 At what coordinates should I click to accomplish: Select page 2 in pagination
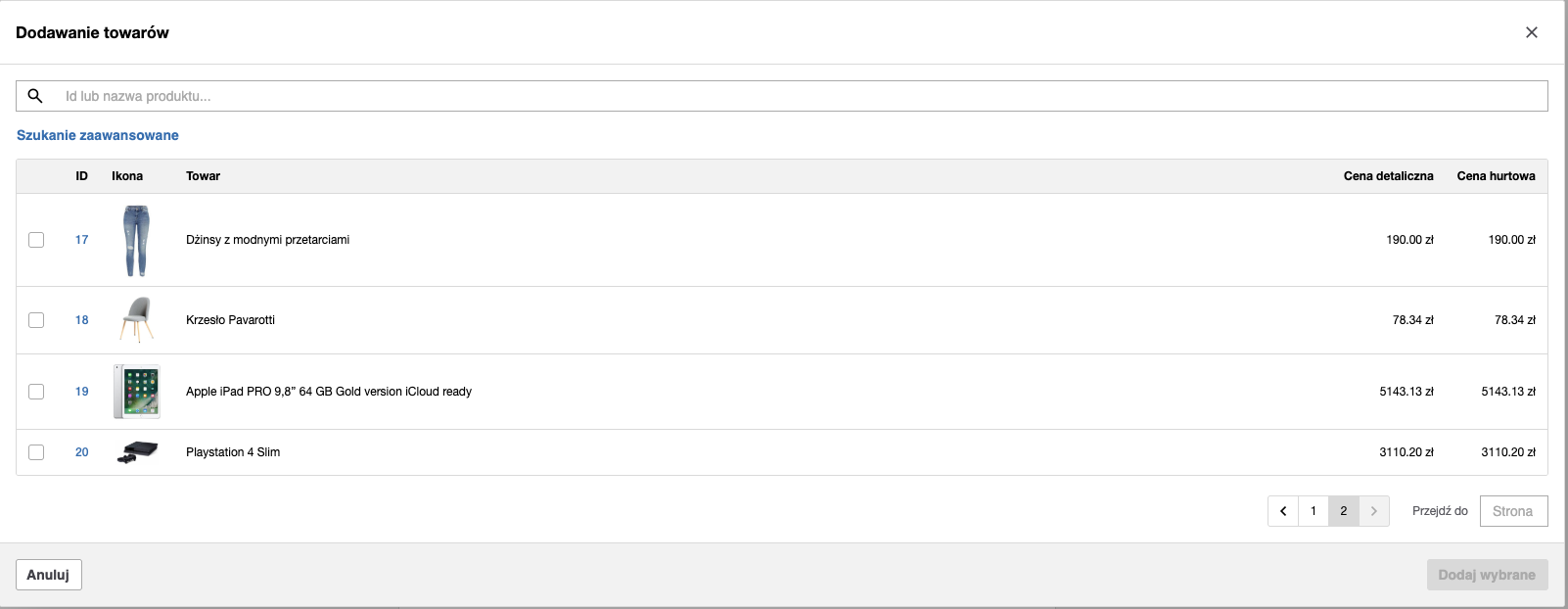click(1344, 511)
